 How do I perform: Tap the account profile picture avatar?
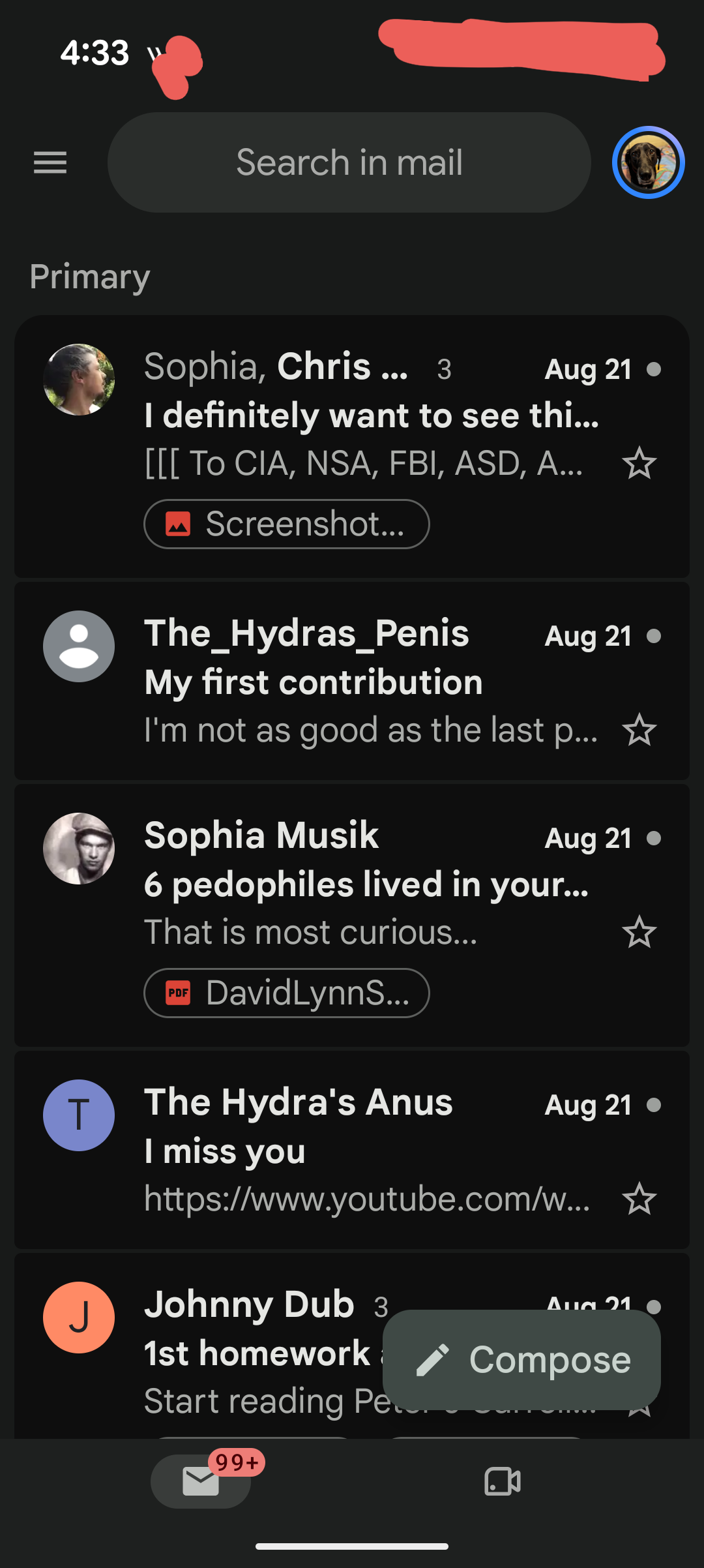[x=648, y=162]
